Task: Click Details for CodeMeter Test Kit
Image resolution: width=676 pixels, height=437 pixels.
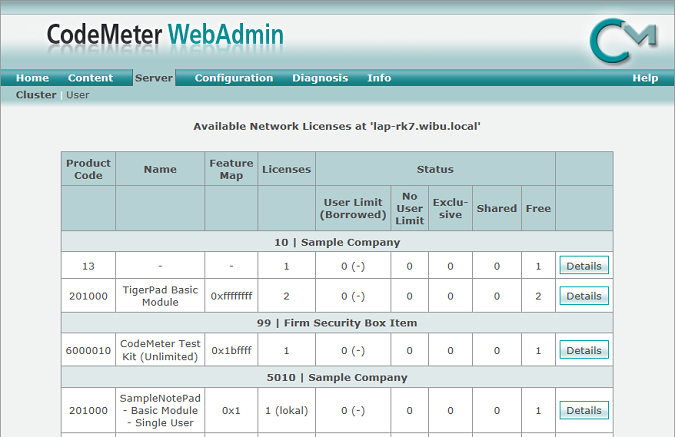Action: 584,350
